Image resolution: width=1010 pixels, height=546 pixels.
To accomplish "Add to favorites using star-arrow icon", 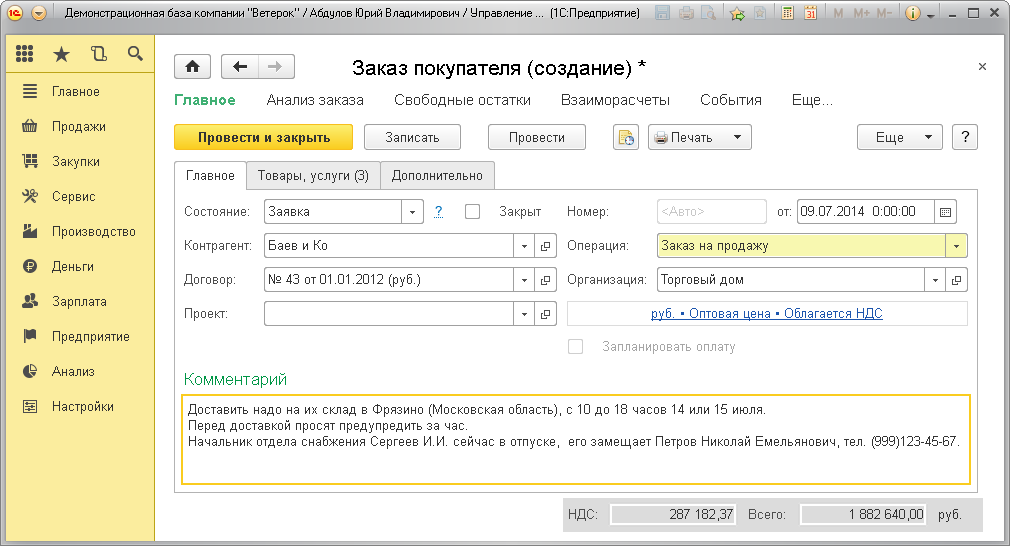I will (x=737, y=13).
